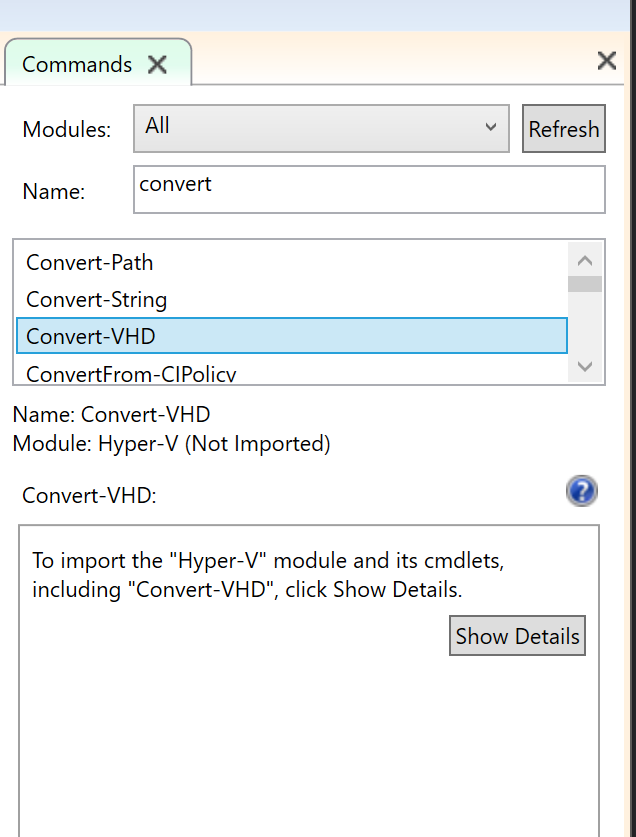The height and width of the screenshot is (837, 636).
Task: Click Show Details to import Hyper-V
Action: (517, 636)
